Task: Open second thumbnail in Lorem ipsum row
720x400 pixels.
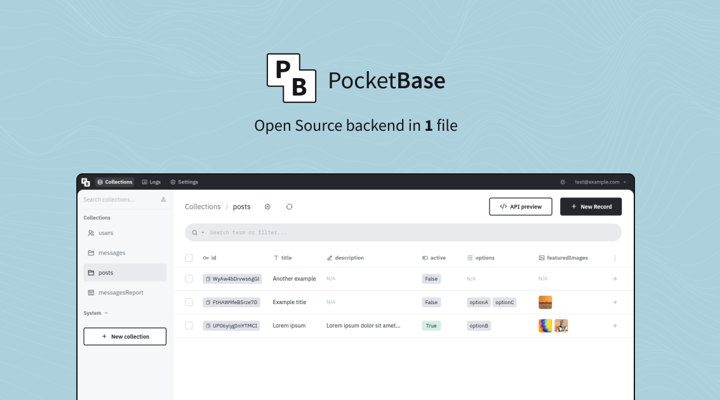Action: 561,326
